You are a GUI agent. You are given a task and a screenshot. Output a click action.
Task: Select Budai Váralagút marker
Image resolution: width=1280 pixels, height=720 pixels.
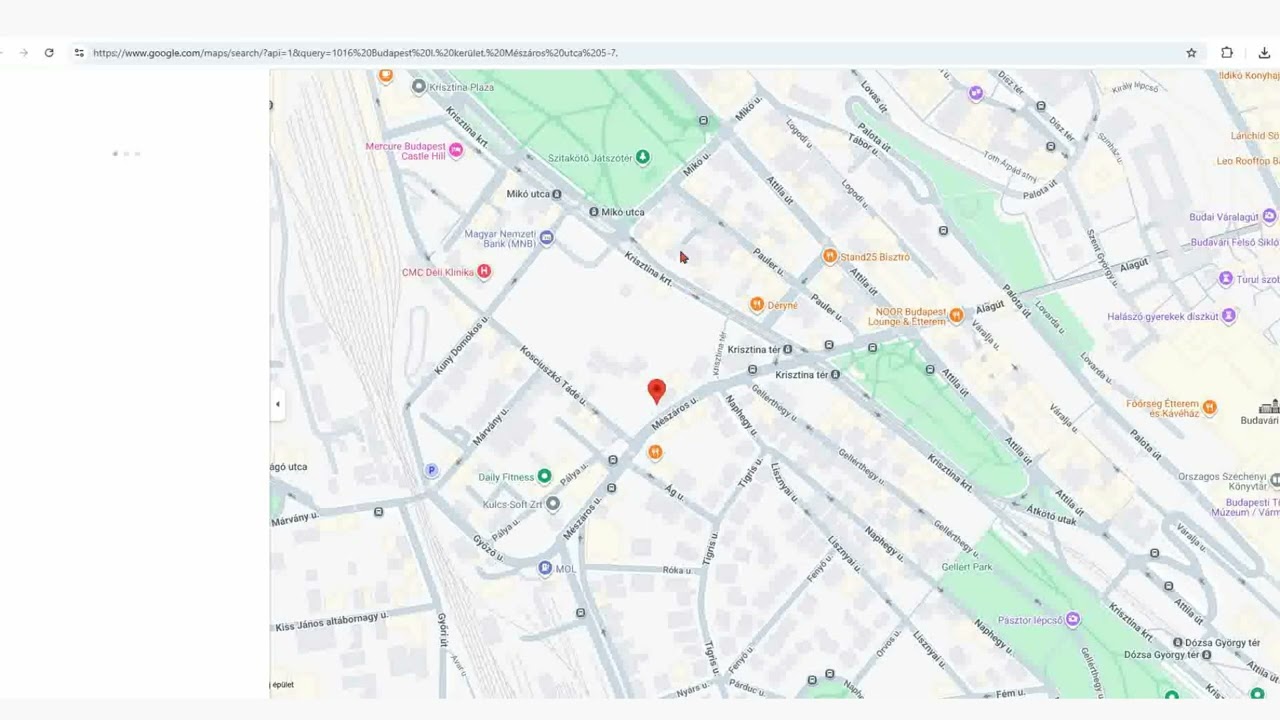1269,216
